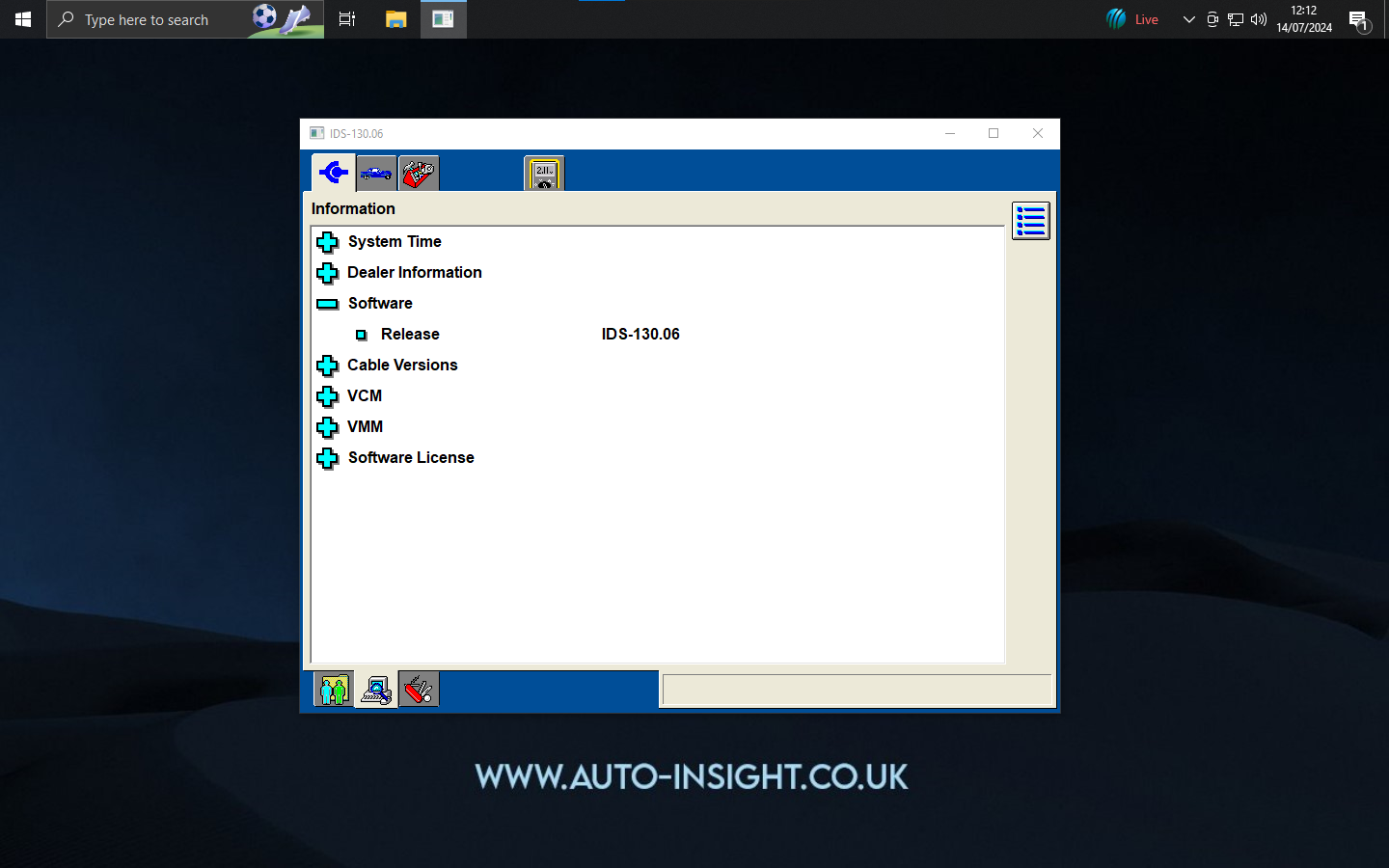
Task: Expand the Cable Versions node
Action: (328, 366)
